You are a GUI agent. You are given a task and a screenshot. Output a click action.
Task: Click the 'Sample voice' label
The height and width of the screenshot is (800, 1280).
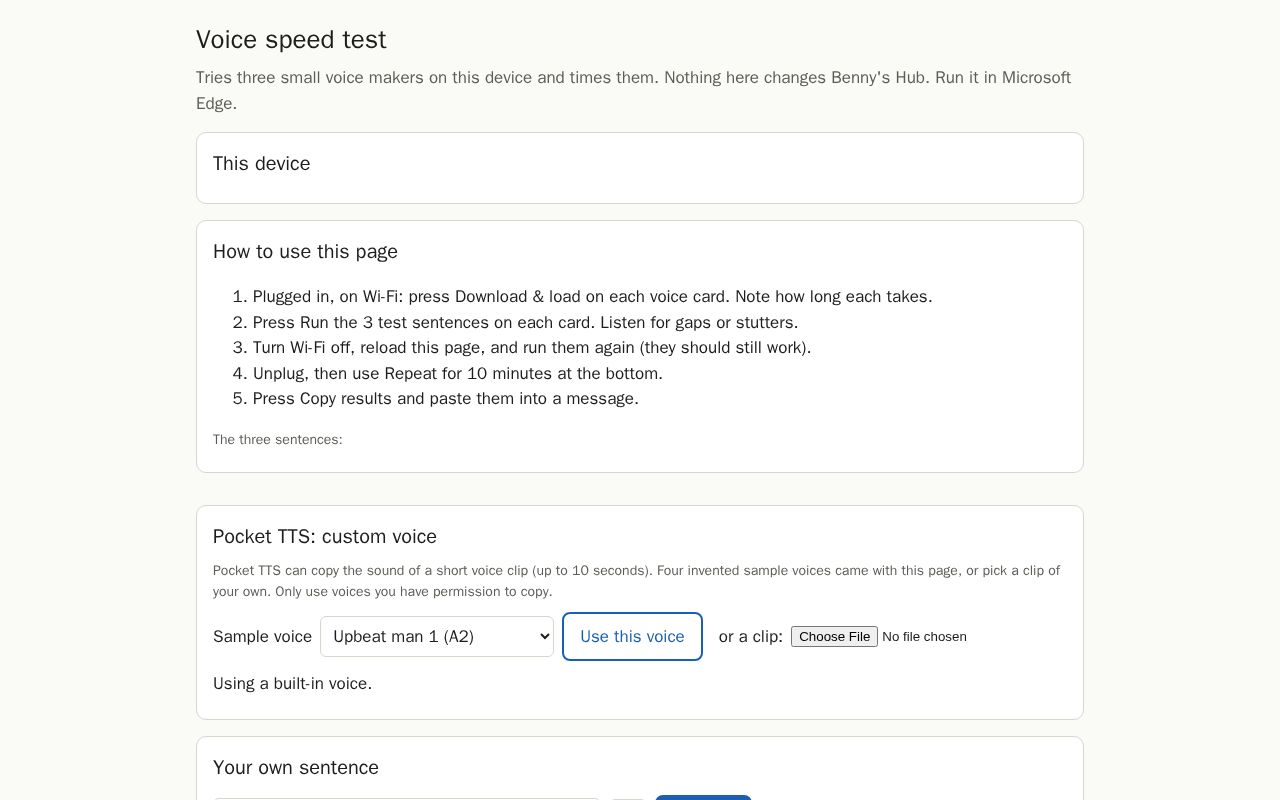tap(262, 637)
